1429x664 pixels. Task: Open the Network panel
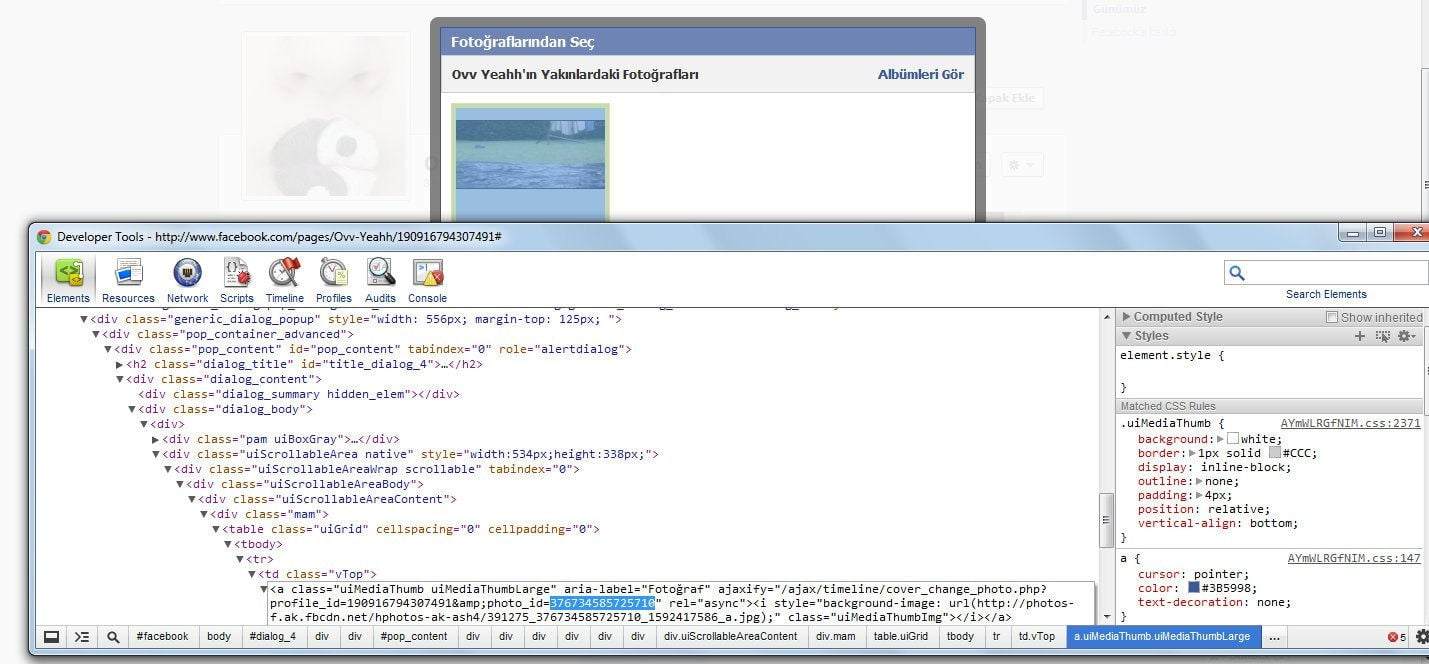coord(187,280)
